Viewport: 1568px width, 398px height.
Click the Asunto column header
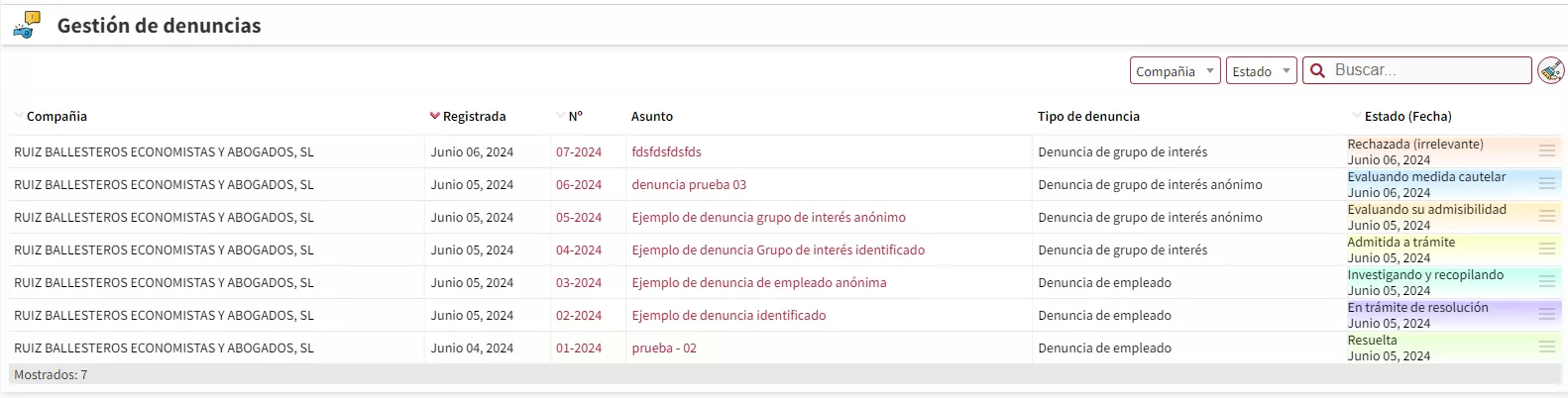click(x=652, y=116)
